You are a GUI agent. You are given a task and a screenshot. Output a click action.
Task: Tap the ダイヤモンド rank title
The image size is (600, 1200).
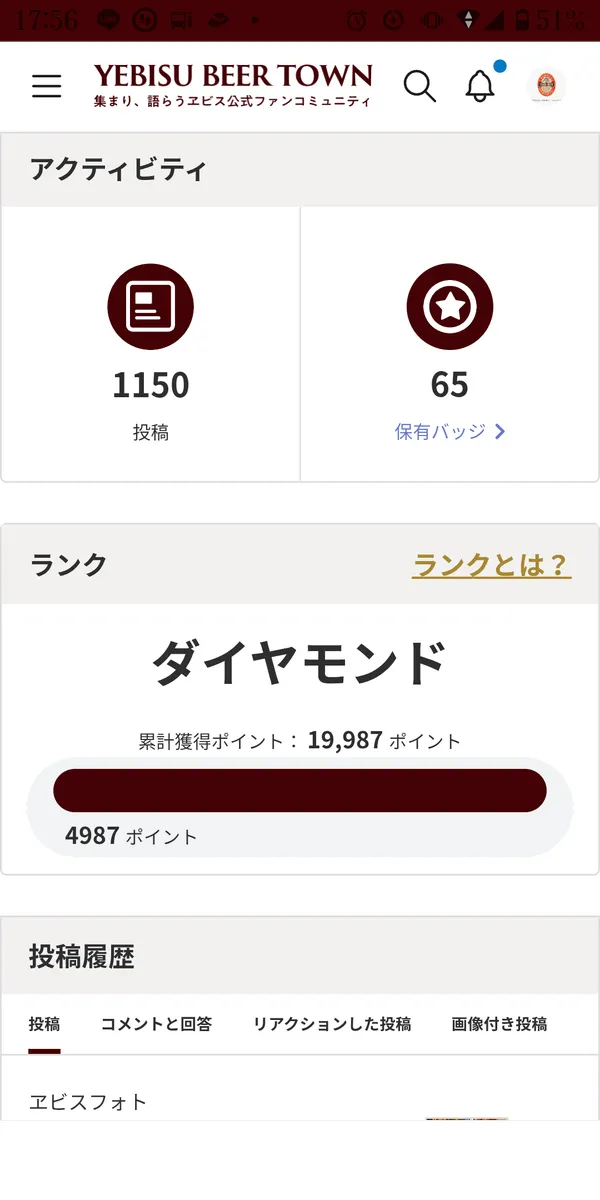300,663
